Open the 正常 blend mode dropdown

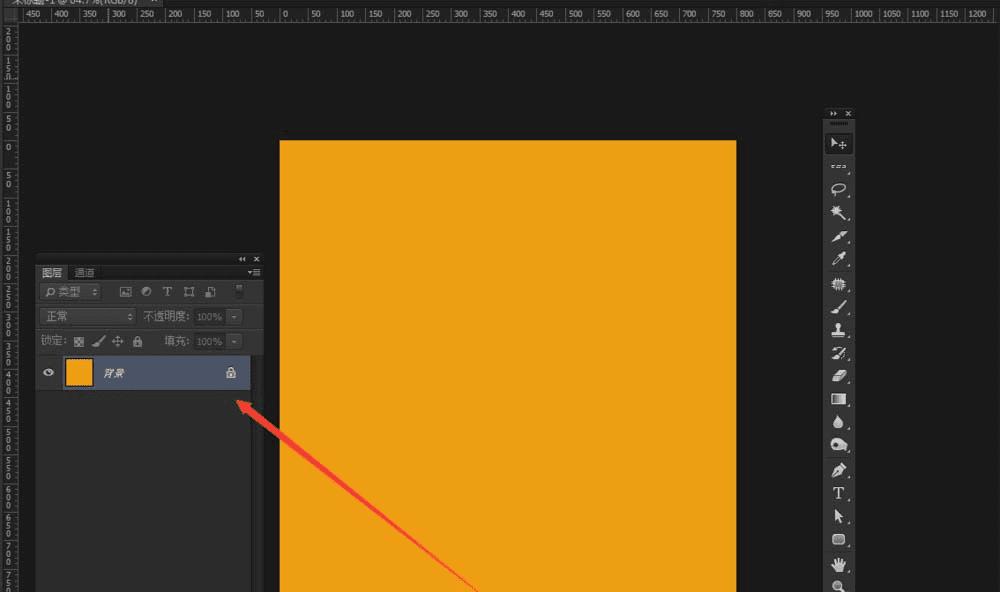87,316
